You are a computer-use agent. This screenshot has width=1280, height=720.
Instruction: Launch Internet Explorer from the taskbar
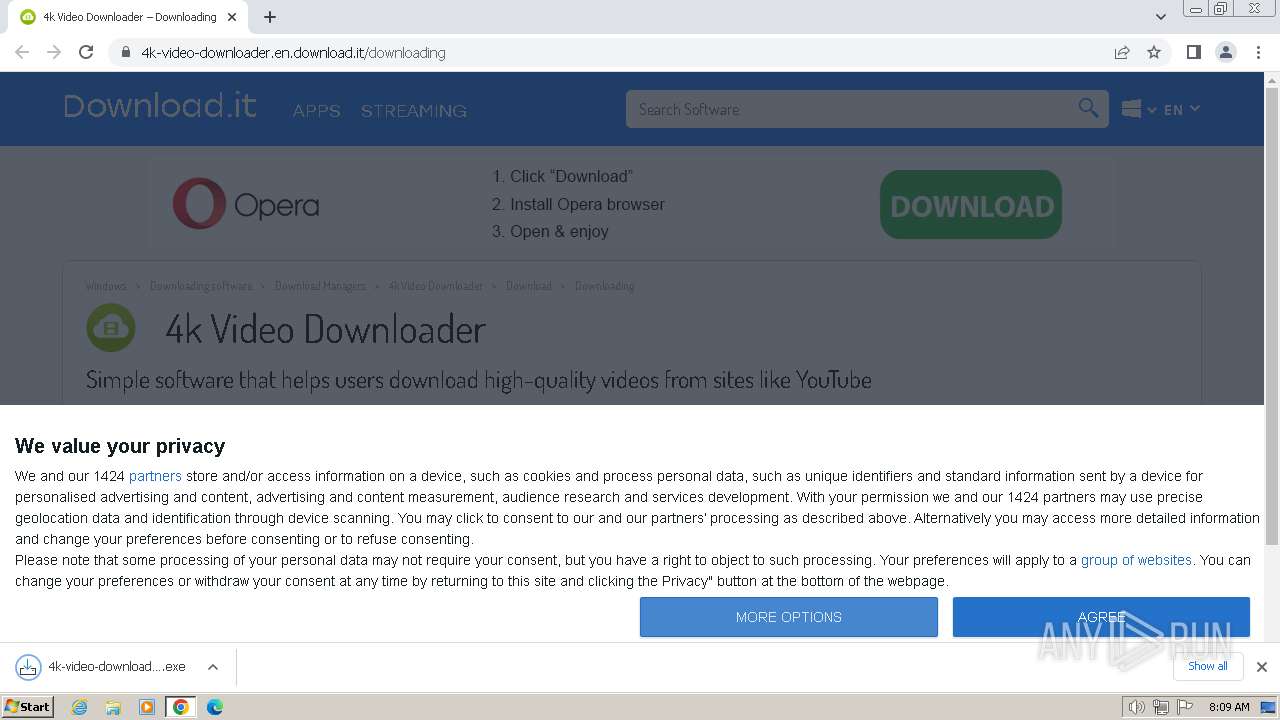tap(79, 707)
